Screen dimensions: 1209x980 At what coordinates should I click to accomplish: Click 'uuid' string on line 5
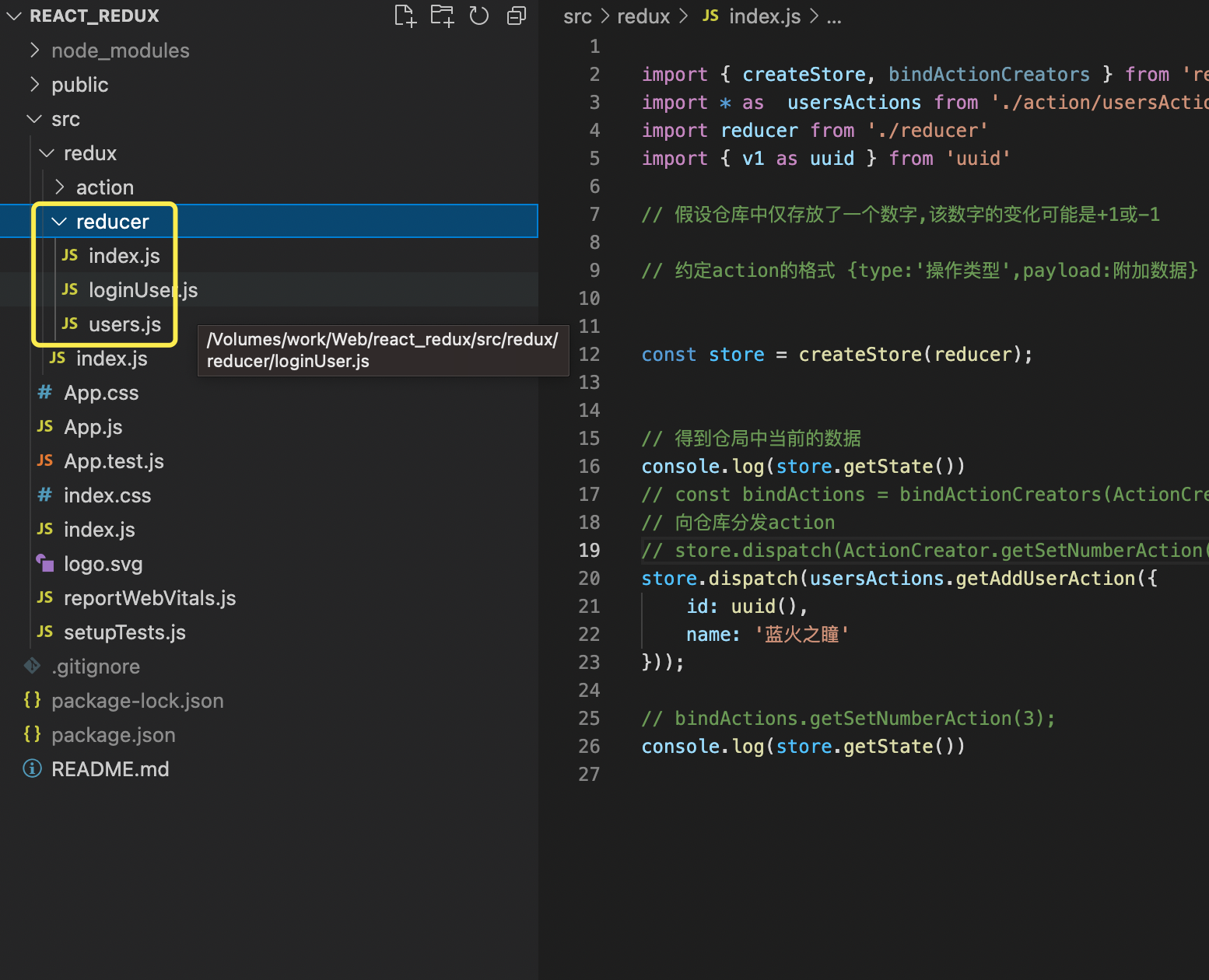[x=978, y=159]
